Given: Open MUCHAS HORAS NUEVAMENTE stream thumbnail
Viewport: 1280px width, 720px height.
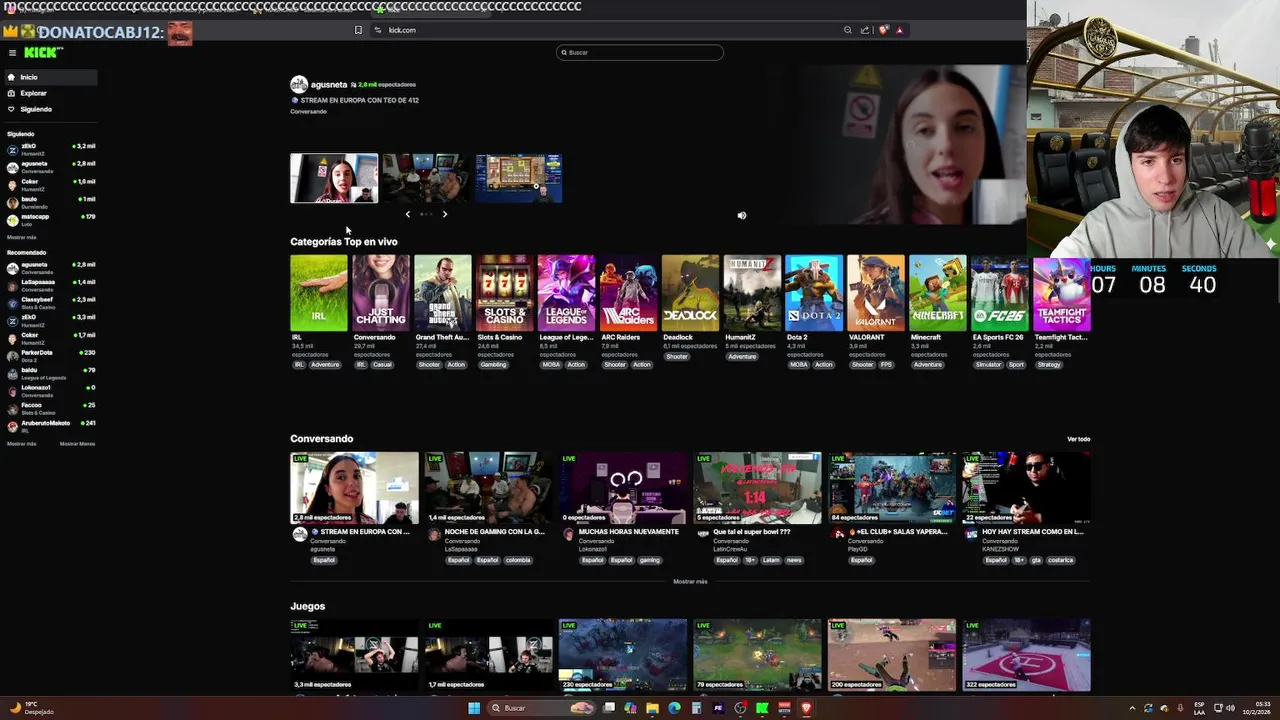Looking at the screenshot, I should [623, 488].
